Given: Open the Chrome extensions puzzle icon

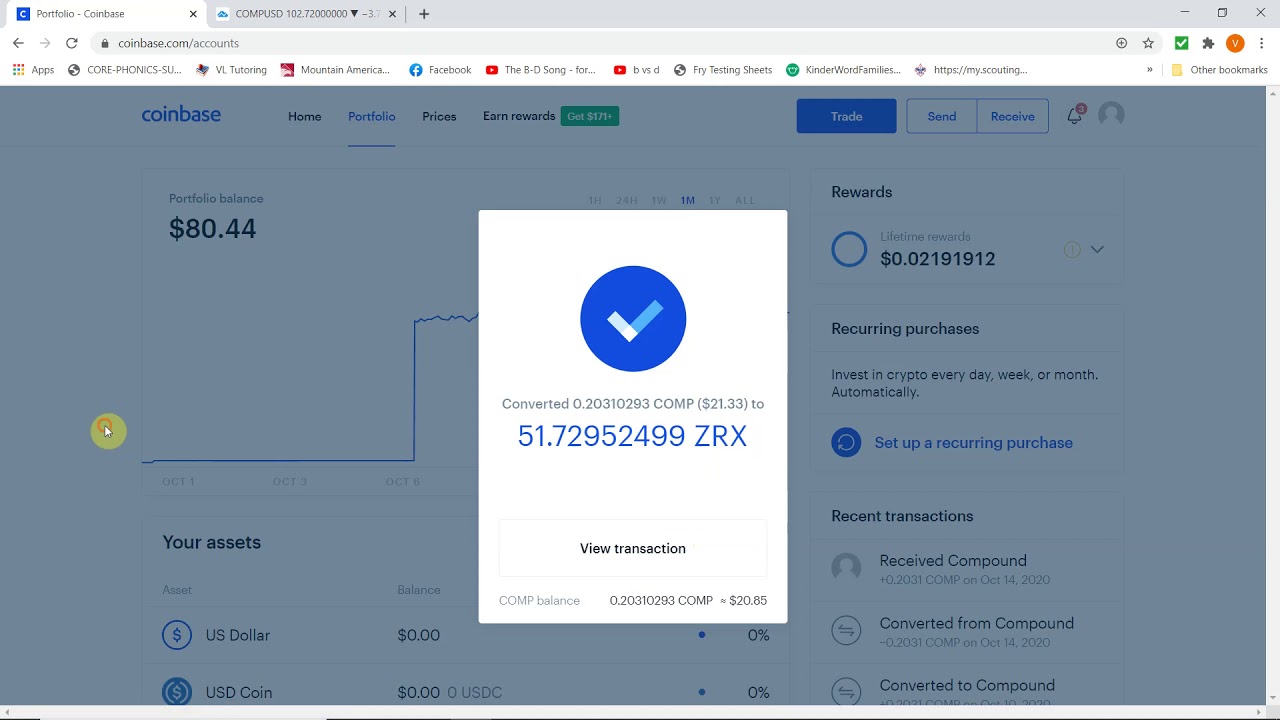Looking at the screenshot, I should tap(1208, 43).
